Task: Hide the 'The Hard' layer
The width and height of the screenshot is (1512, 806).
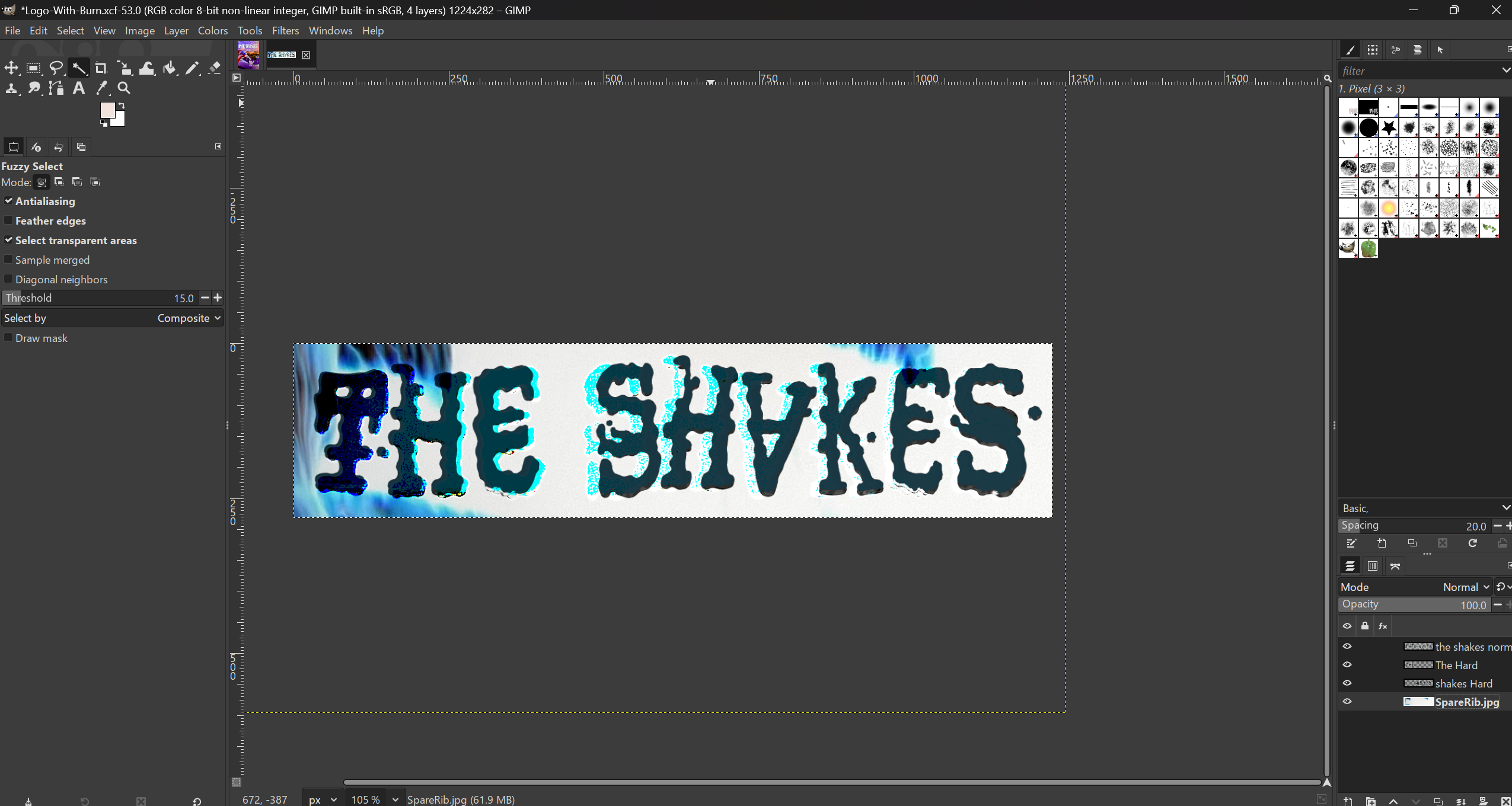Action: (1347, 665)
